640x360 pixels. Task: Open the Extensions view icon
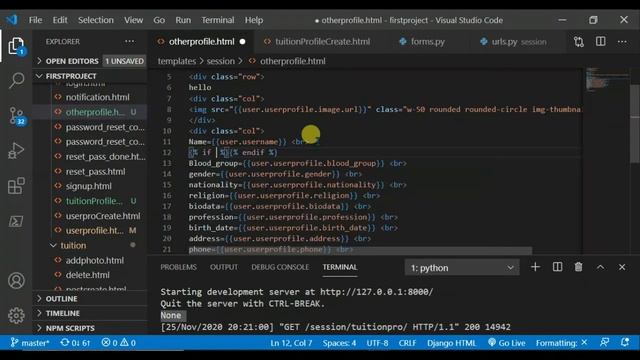coord(16,186)
